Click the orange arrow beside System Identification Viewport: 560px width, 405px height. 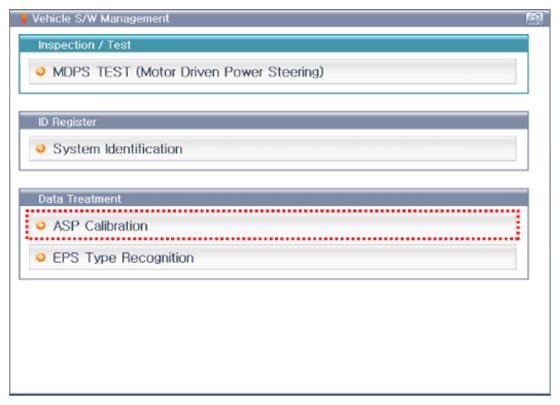click(x=41, y=149)
